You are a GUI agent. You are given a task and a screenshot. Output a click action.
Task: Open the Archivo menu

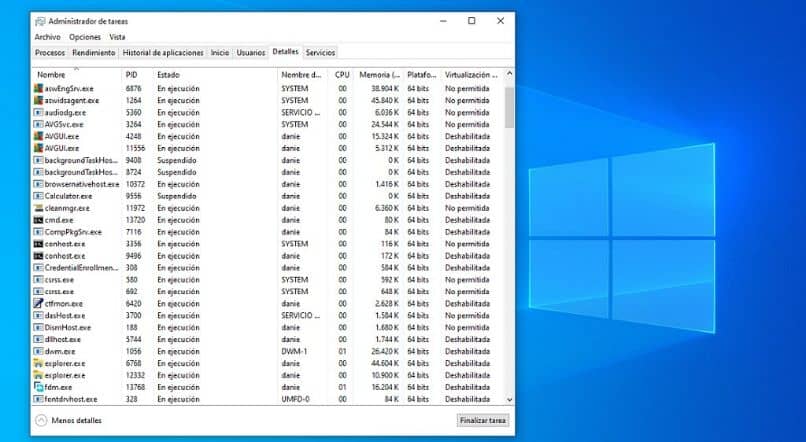click(x=47, y=37)
